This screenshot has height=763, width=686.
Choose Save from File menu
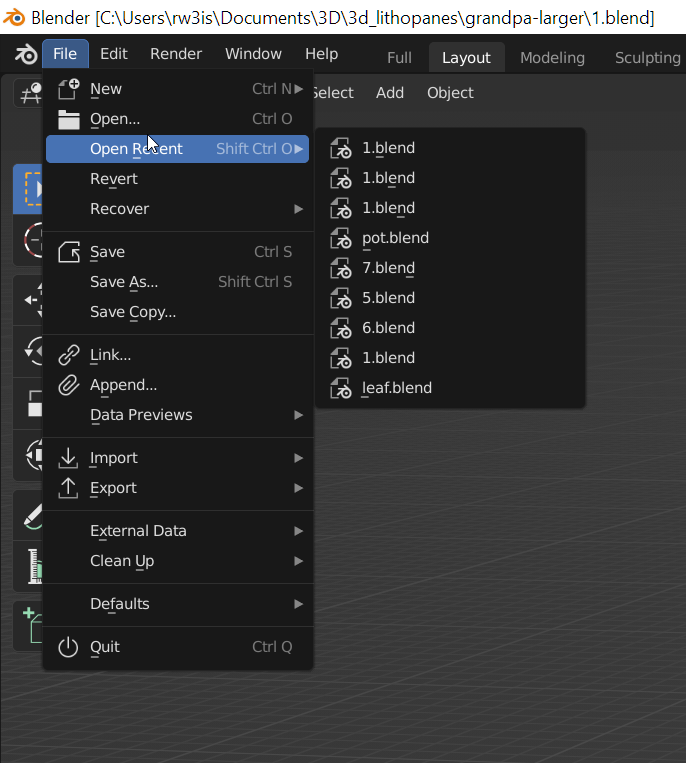(x=178, y=252)
